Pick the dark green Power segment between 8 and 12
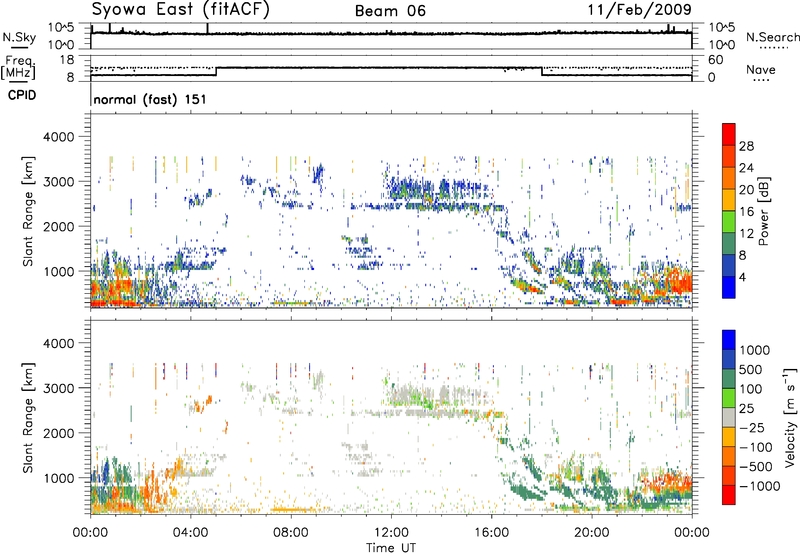The image size is (800, 554). (729, 244)
